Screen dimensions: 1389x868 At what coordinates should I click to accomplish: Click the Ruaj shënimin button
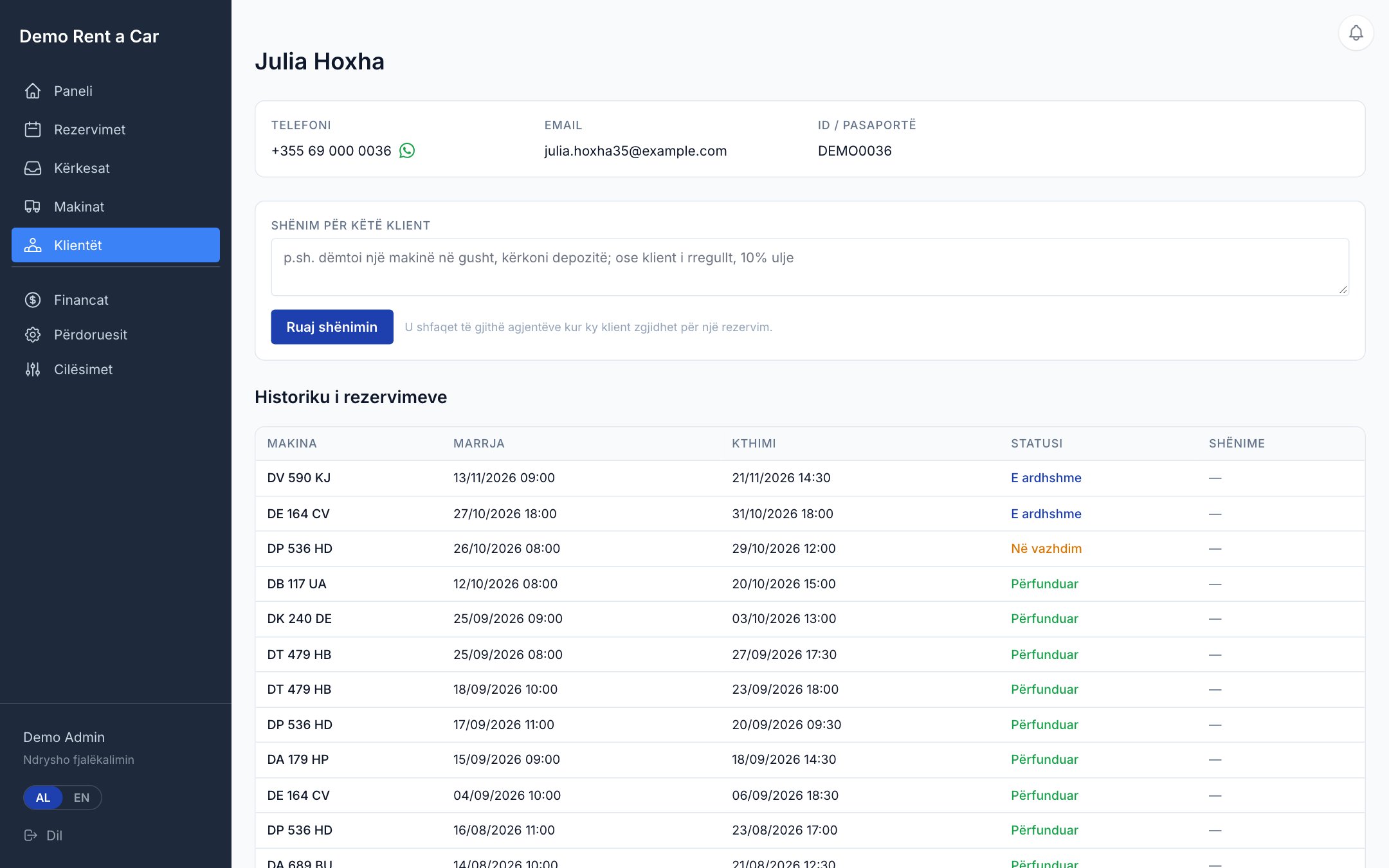(332, 327)
